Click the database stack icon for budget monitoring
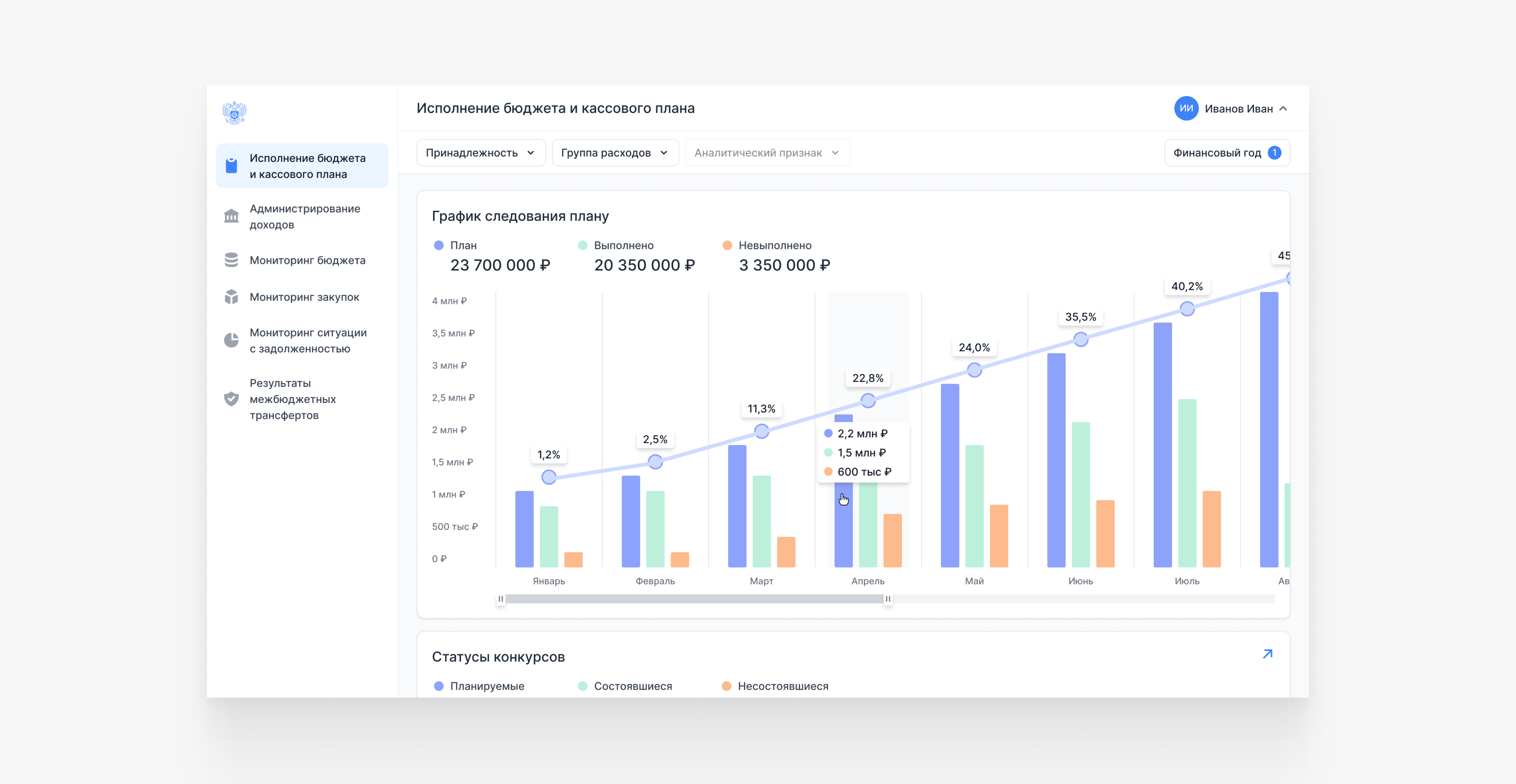The width and height of the screenshot is (1516, 784). click(231, 260)
